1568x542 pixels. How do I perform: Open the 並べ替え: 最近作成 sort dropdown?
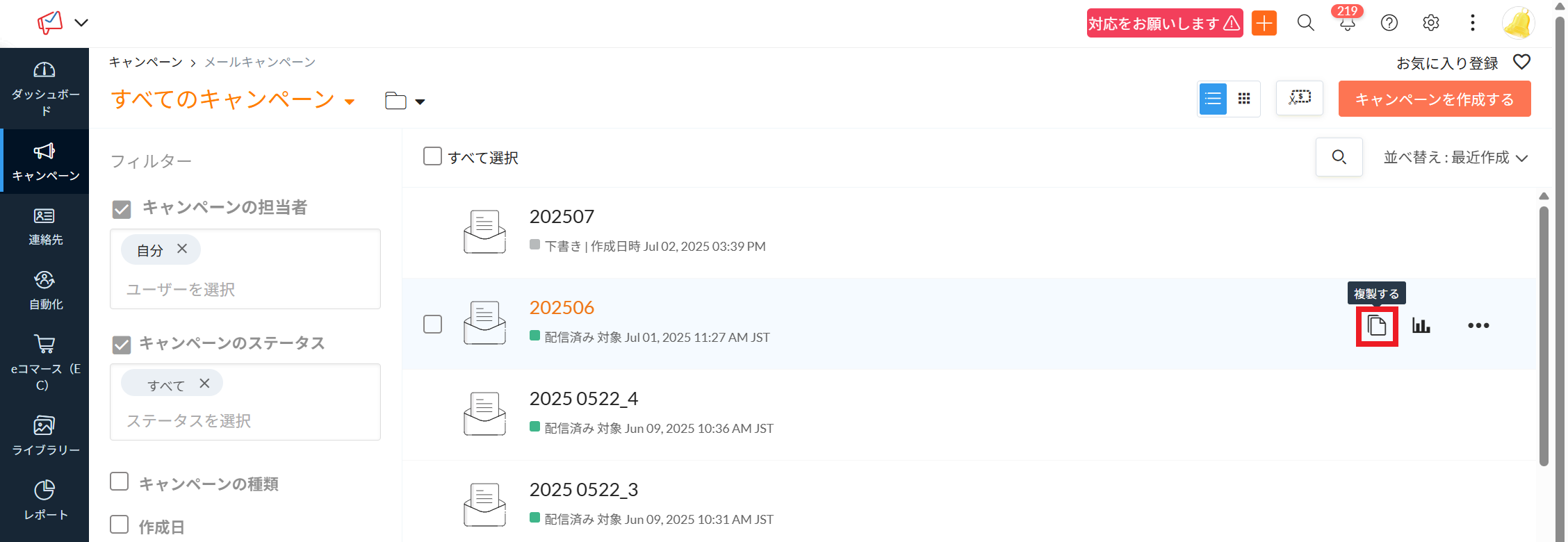click(x=1455, y=158)
